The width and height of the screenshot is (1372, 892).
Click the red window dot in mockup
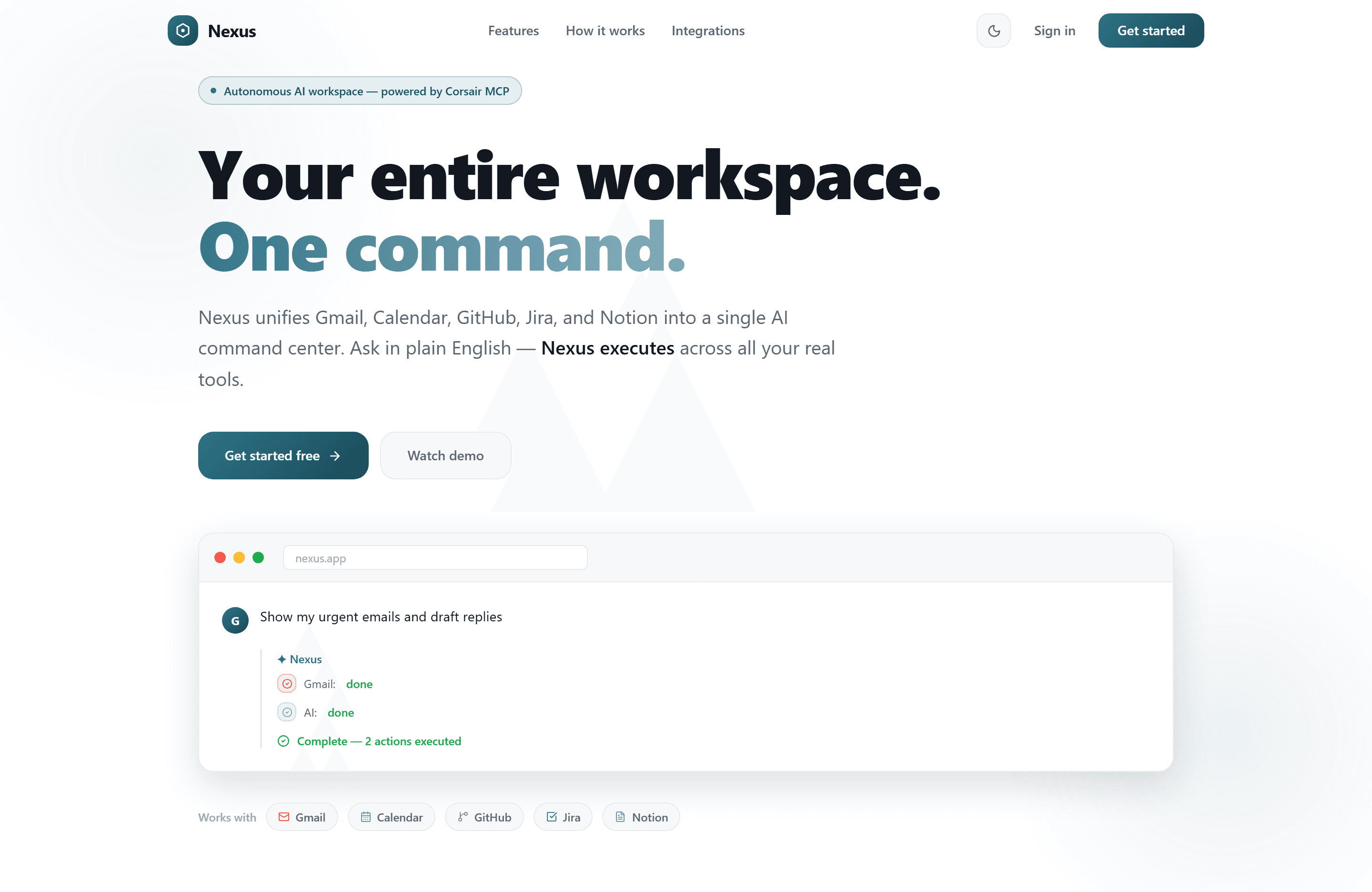tap(220, 557)
